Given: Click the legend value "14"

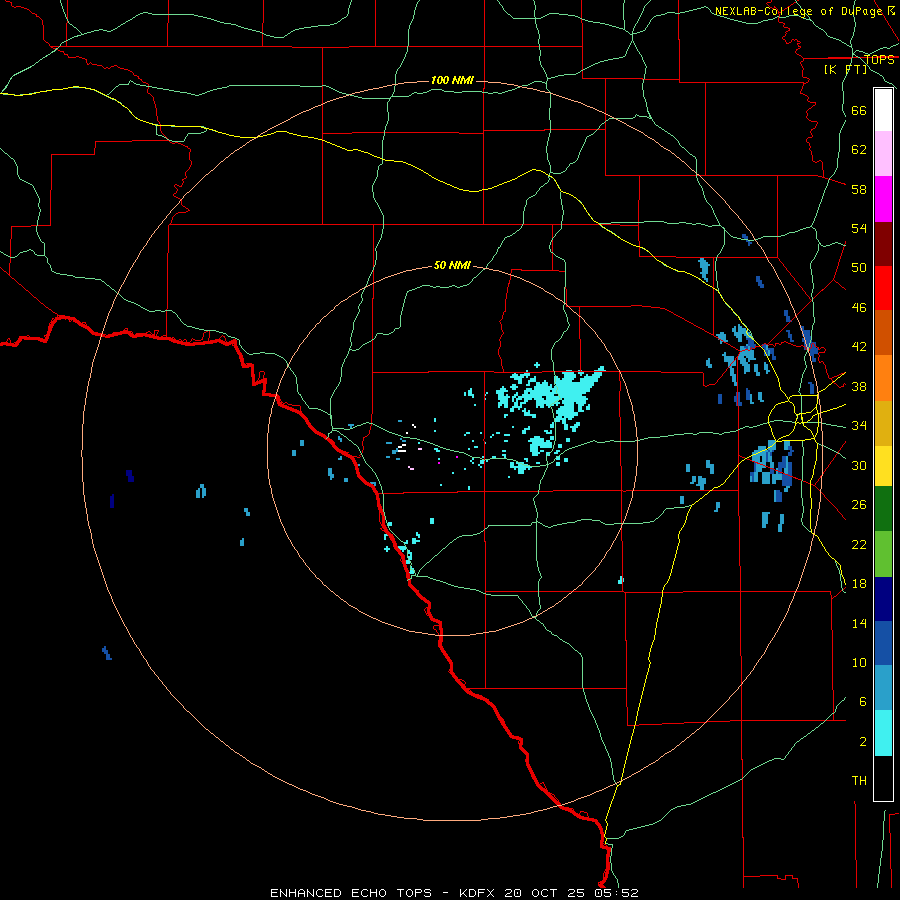Looking at the screenshot, I should click(x=859, y=623).
